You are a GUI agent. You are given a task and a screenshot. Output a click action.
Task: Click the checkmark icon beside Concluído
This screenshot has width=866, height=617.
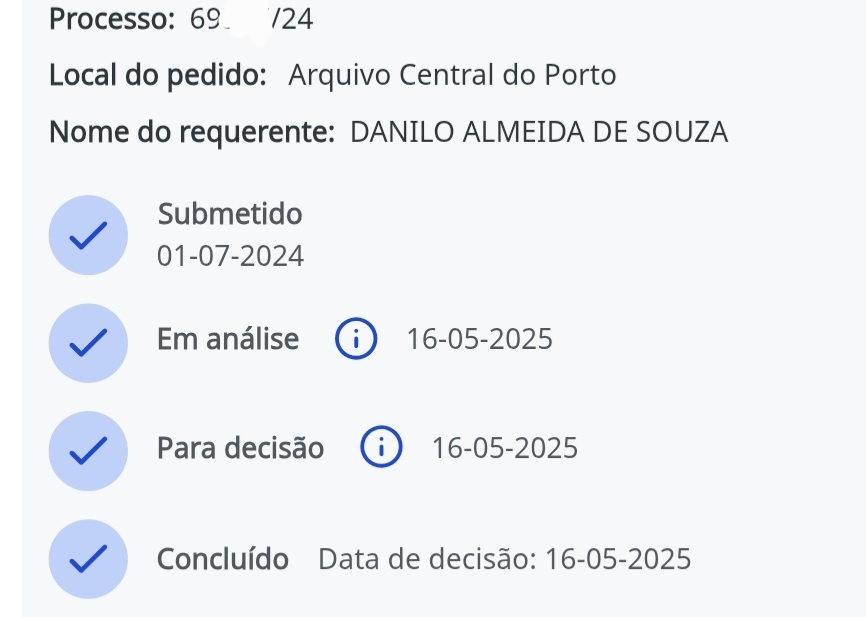[x=88, y=559]
